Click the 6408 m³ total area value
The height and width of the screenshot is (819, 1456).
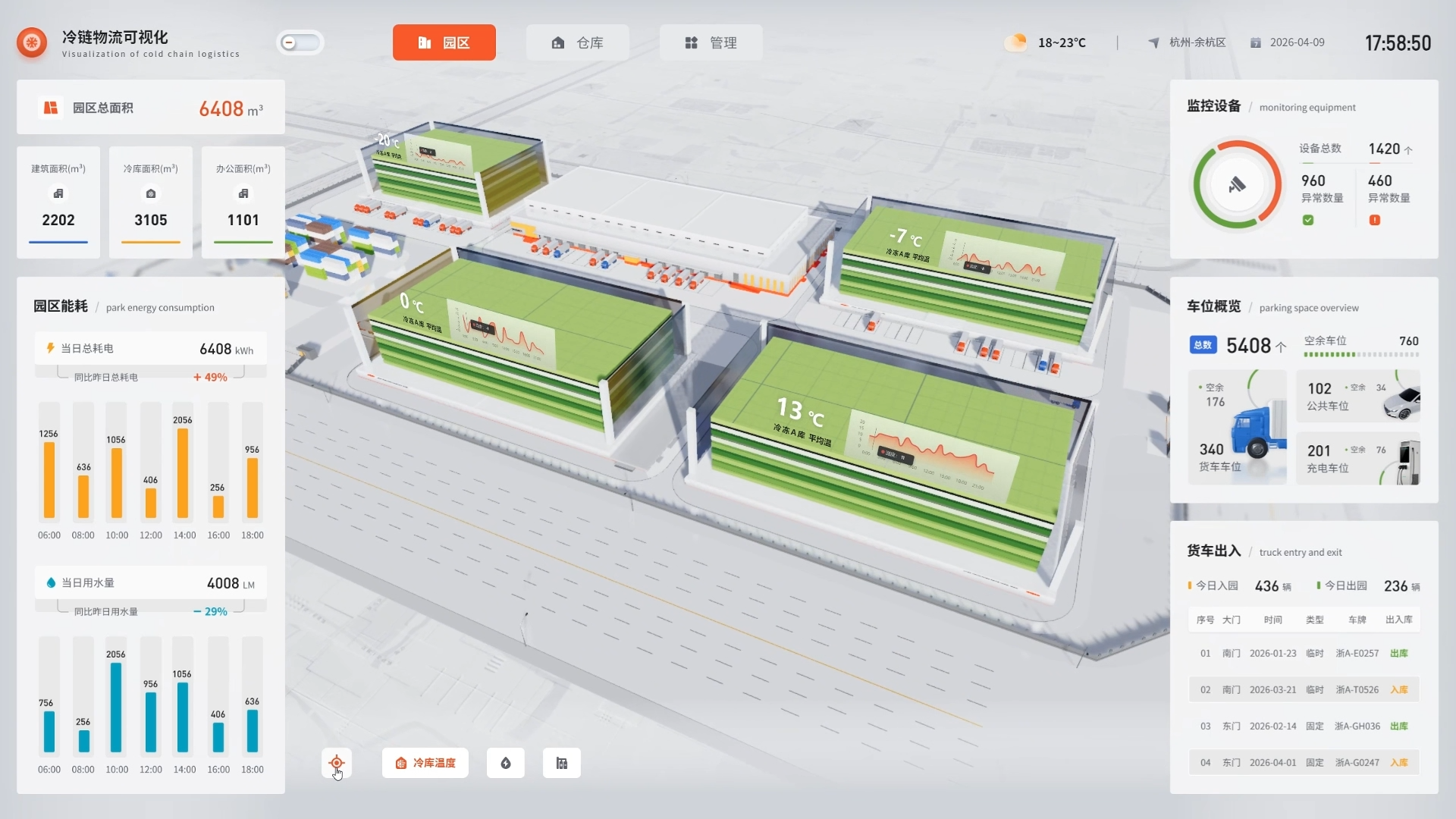click(x=231, y=108)
